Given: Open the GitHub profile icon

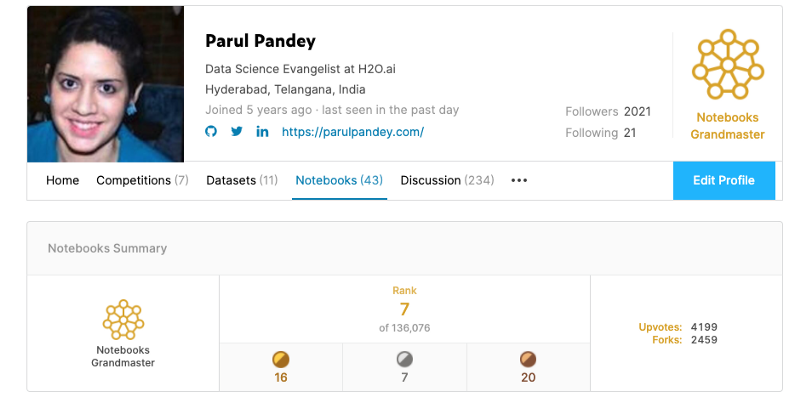Looking at the screenshot, I should [211, 132].
